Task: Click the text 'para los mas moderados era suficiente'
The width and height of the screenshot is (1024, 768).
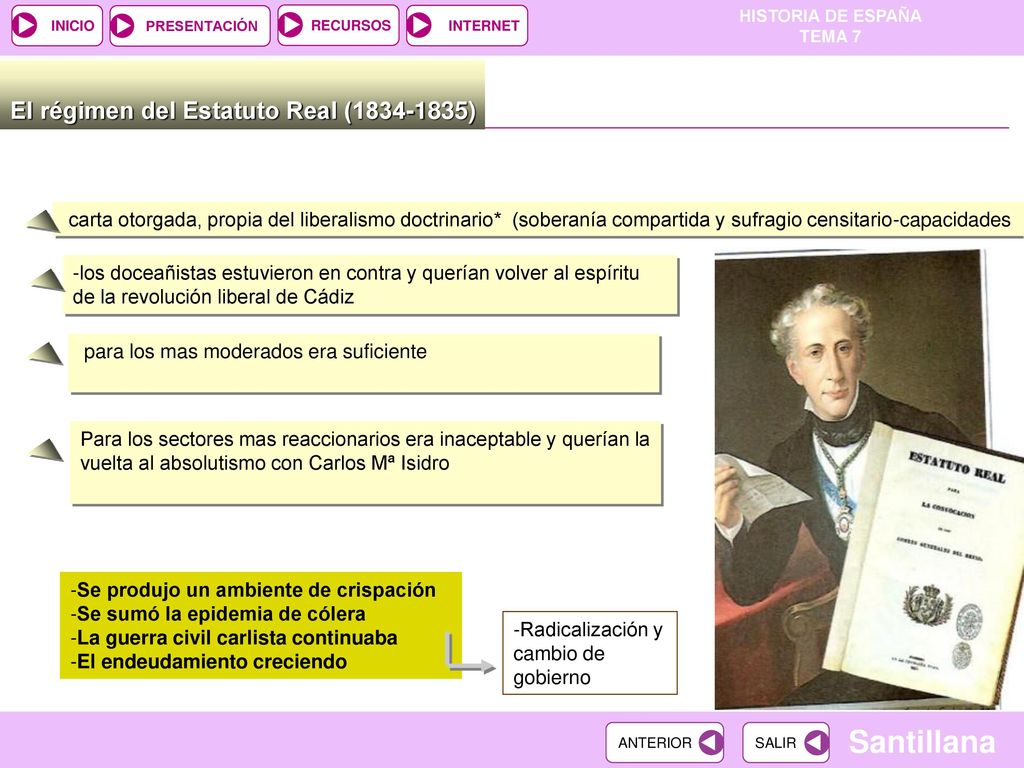Action: [255, 351]
